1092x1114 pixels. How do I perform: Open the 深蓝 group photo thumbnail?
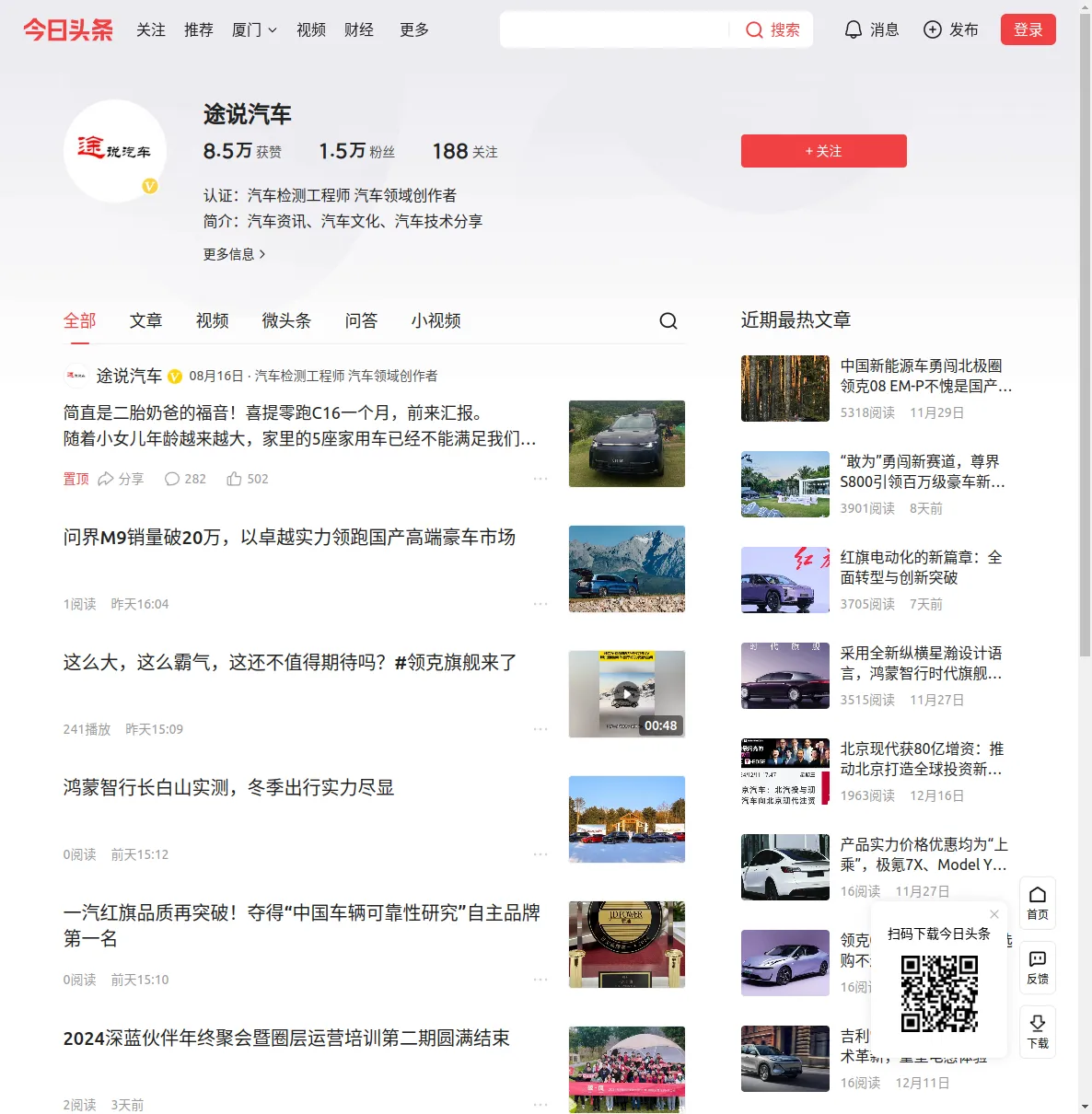click(627, 1070)
